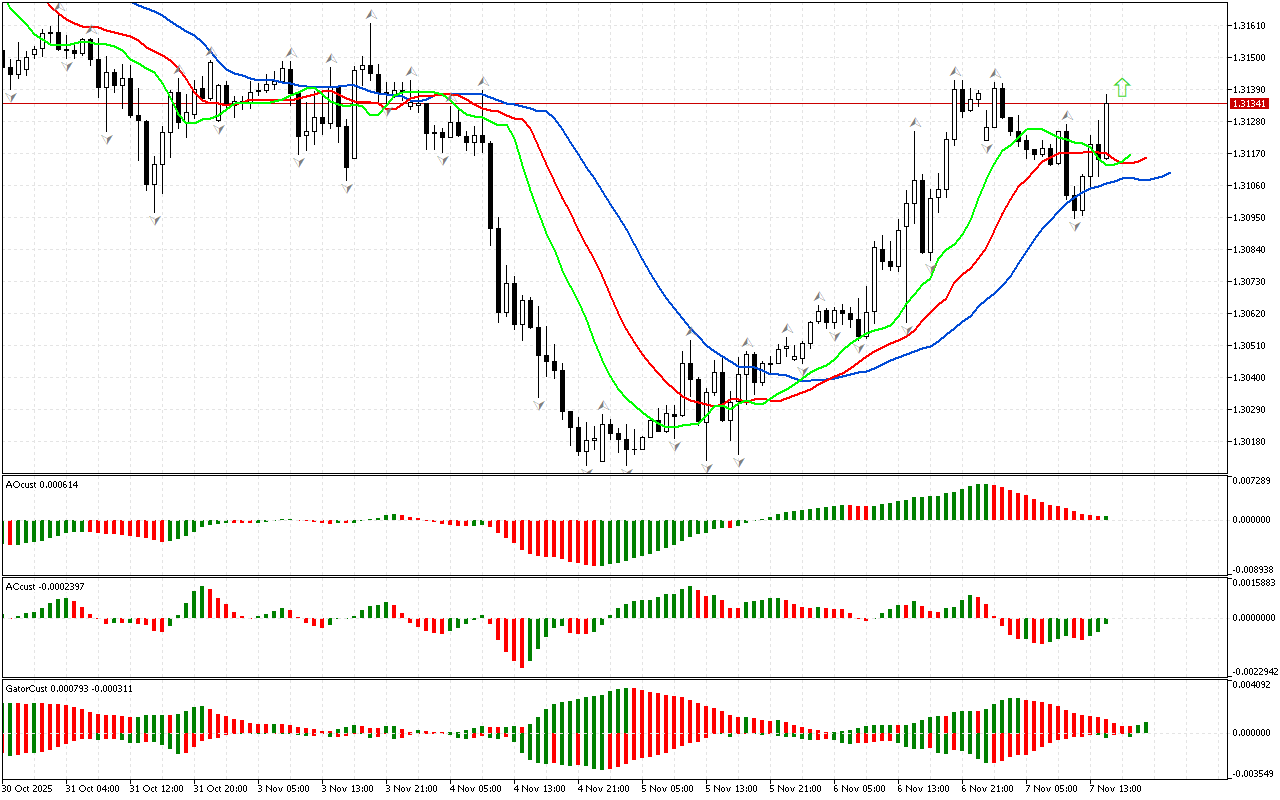
Task: Click the GatorCust indicator label
Action: 69,689
